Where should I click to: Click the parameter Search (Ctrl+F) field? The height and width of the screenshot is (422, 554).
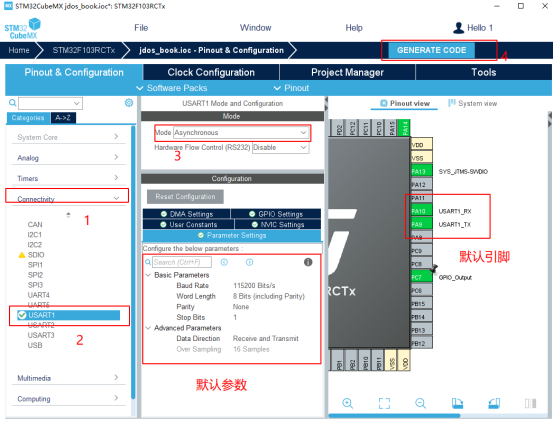182,262
